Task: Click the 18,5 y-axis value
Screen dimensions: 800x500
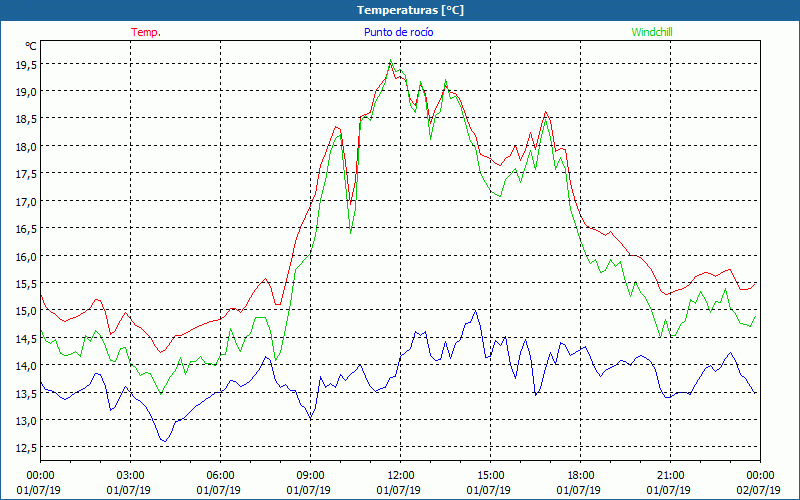Action: 27,119
